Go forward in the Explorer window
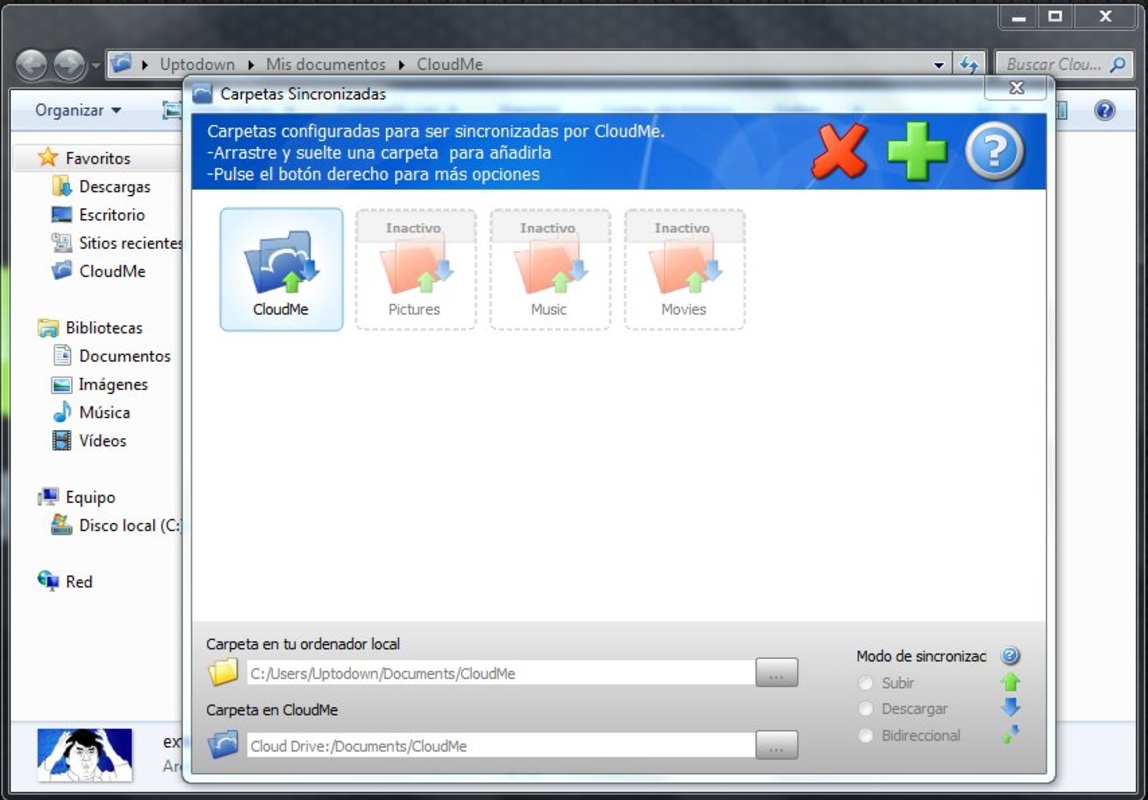This screenshot has height=800, width=1148. click(70, 65)
